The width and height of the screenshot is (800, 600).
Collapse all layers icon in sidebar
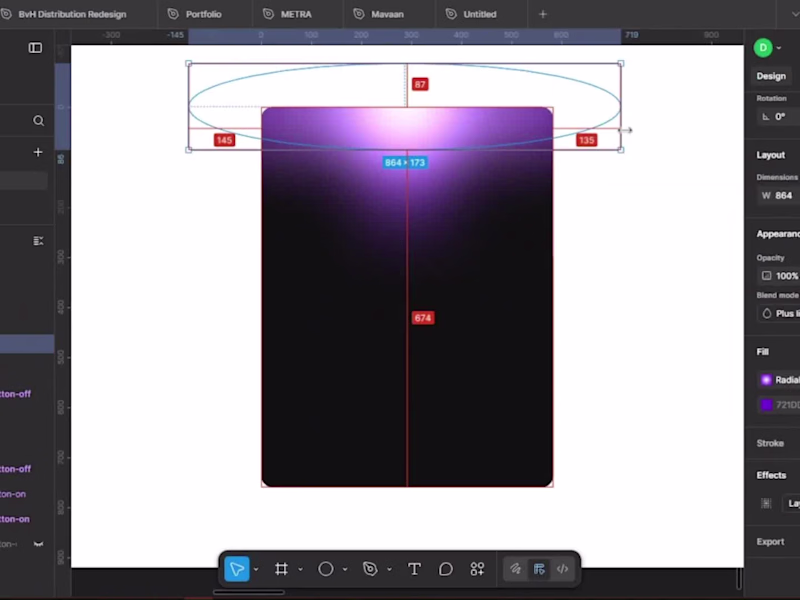[x=38, y=241]
